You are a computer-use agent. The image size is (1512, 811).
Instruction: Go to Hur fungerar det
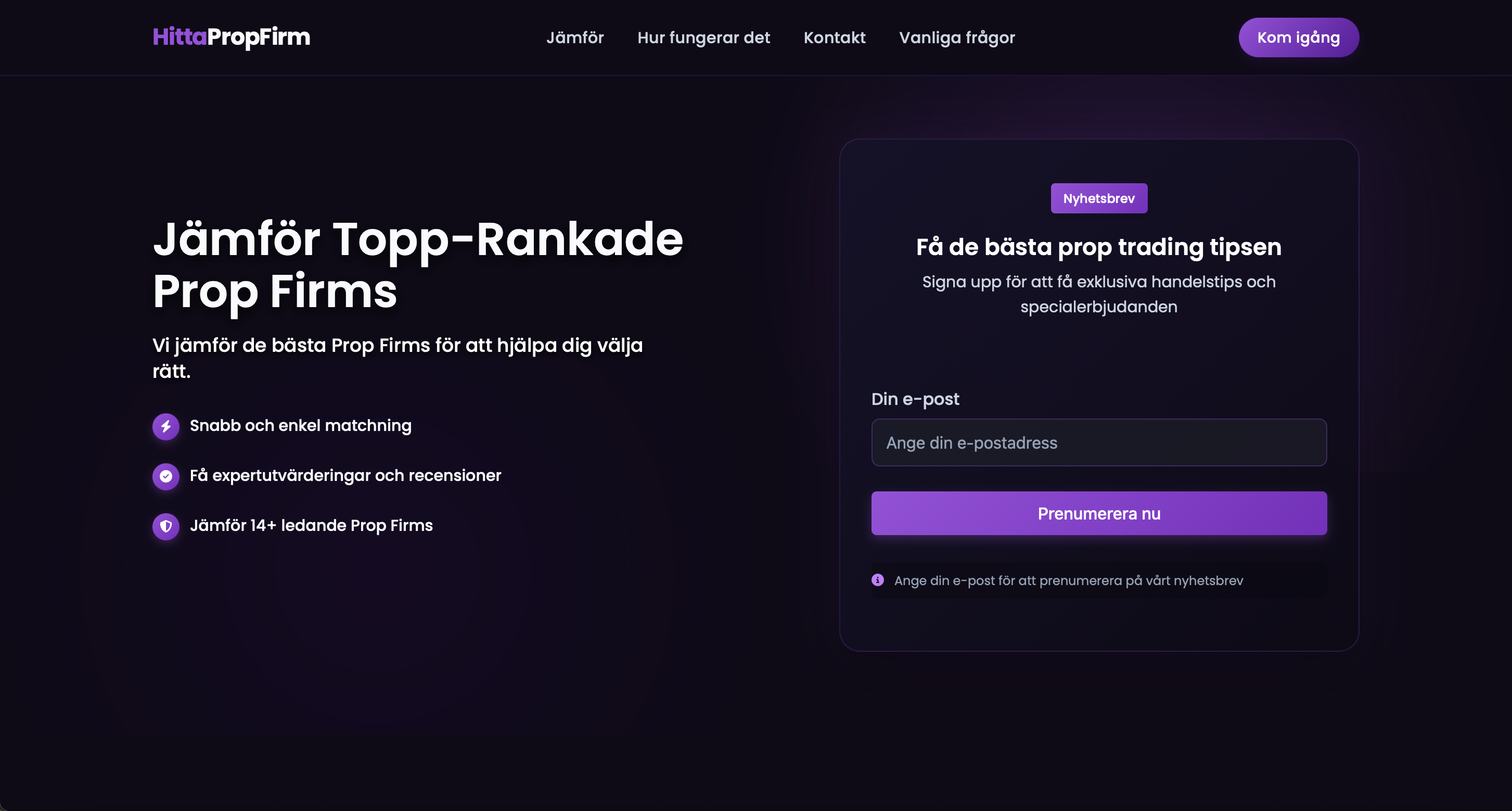pos(704,37)
